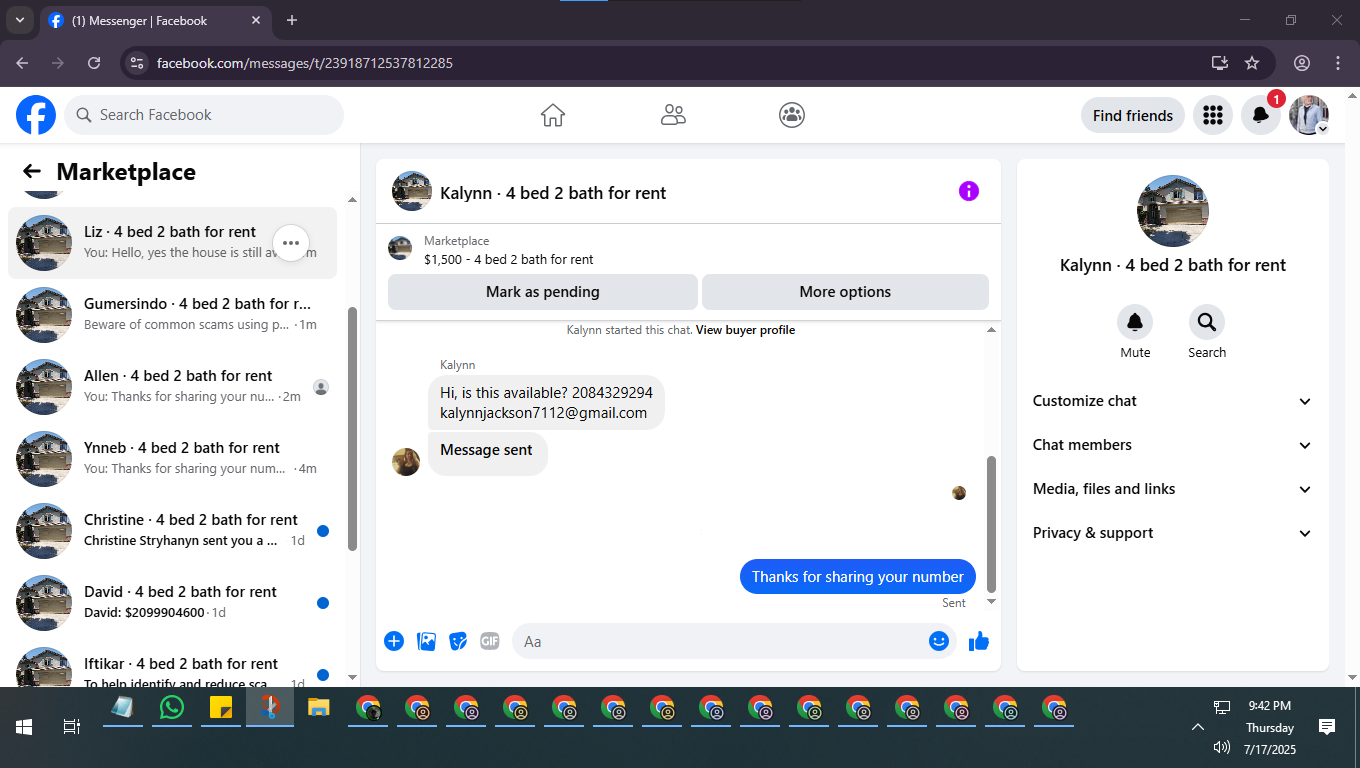Viewport: 1360px width, 768px height.
Task: Click the Find friends button
Action: 1133,115
